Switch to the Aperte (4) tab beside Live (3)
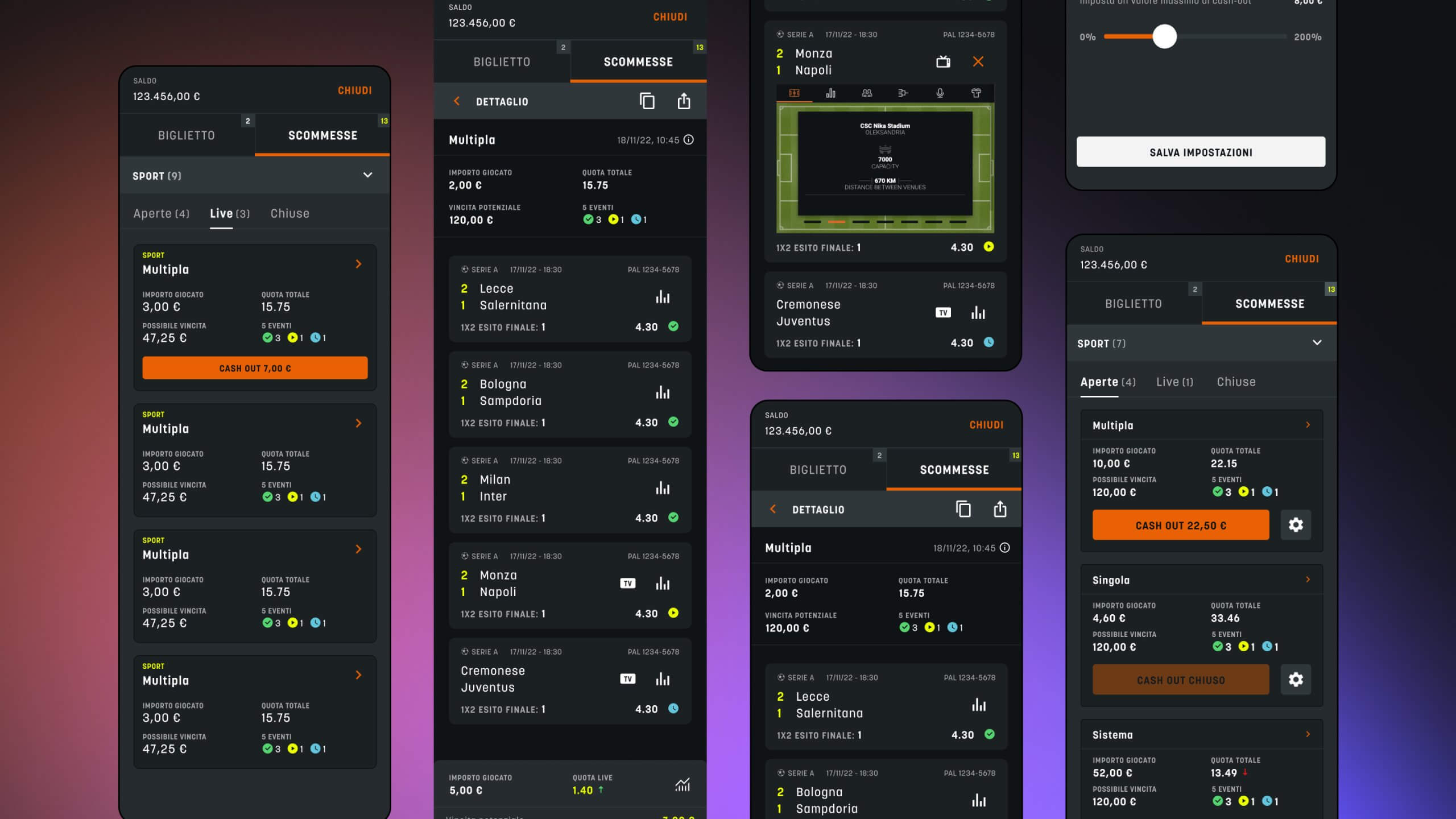 pos(161,214)
